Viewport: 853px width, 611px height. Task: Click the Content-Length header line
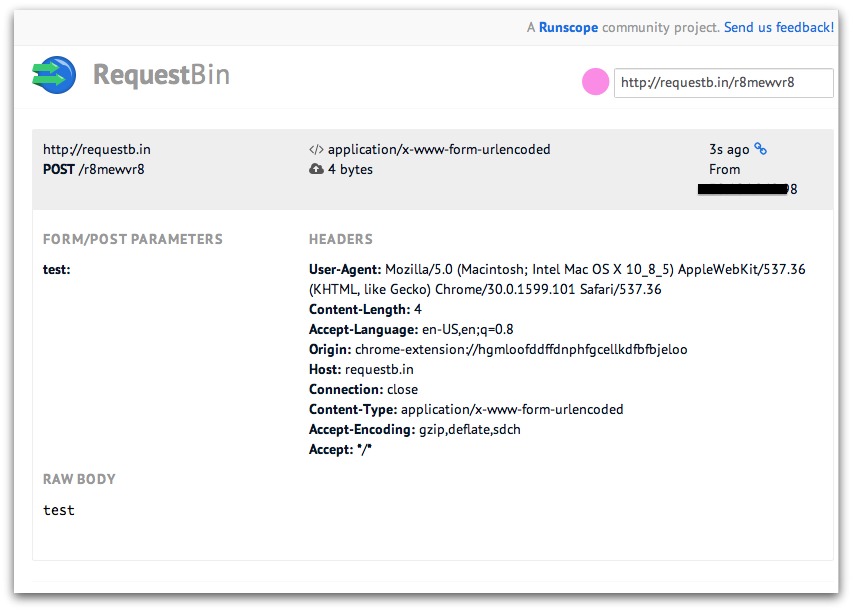(365, 310)
